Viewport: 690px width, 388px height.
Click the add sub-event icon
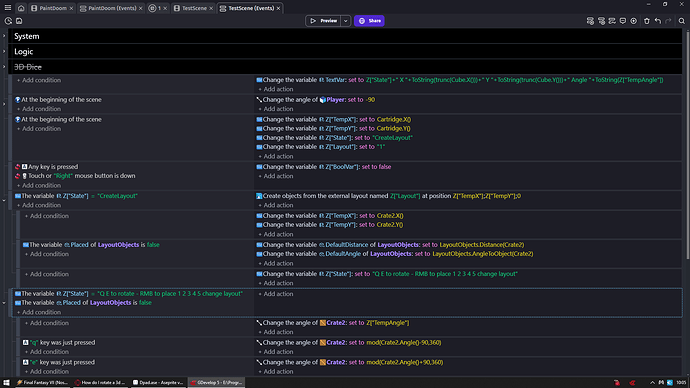601,21
